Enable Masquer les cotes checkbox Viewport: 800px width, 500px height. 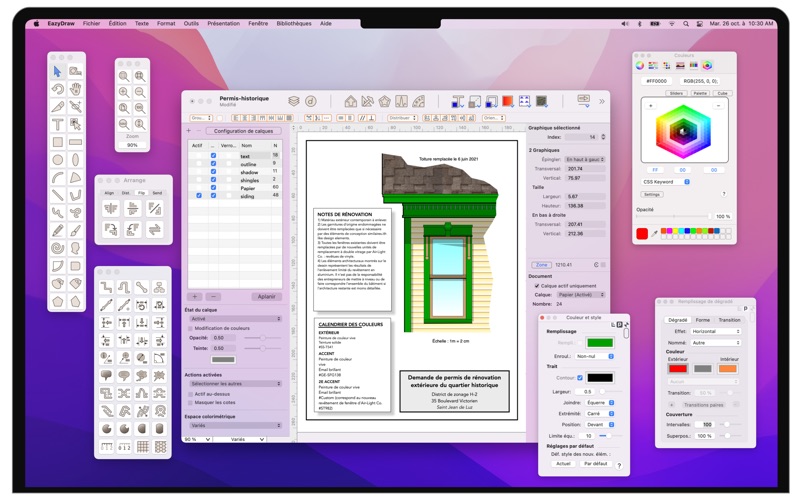[x=191, y=403]
